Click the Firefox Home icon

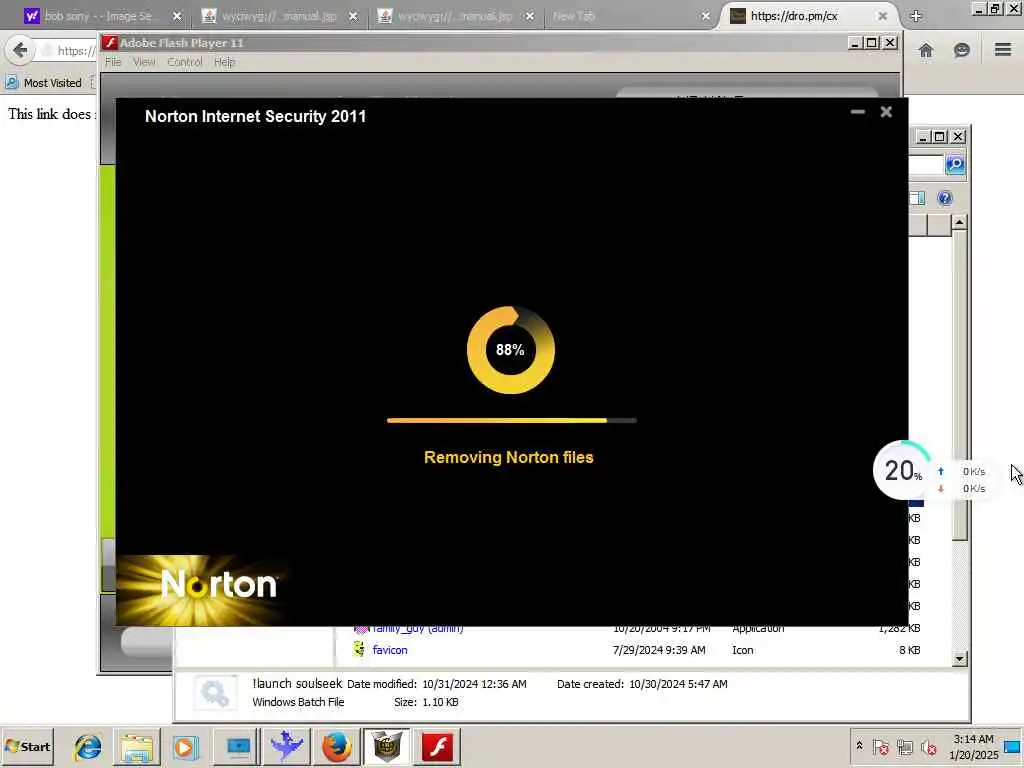click(x=926, y=50)
